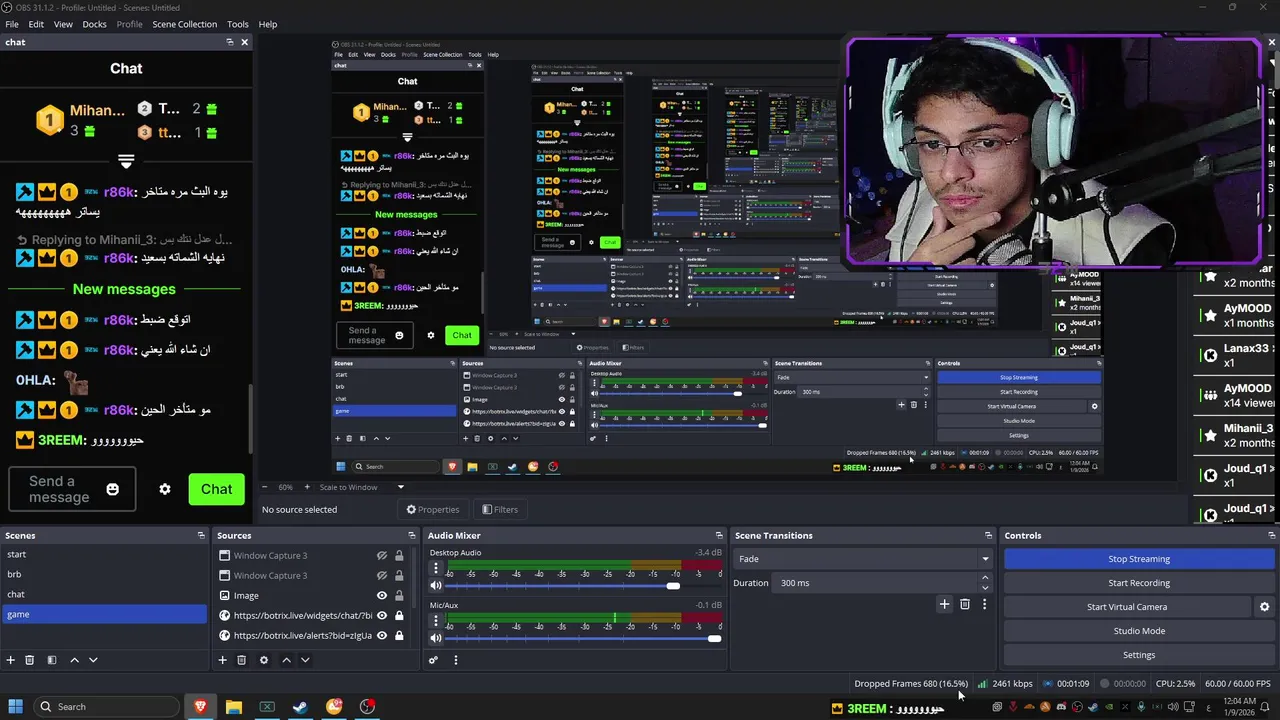The width and height of the screenshot is (1280, 720).
Task: Remove the configurable transition with trash icon
Action: click(965, 604)
